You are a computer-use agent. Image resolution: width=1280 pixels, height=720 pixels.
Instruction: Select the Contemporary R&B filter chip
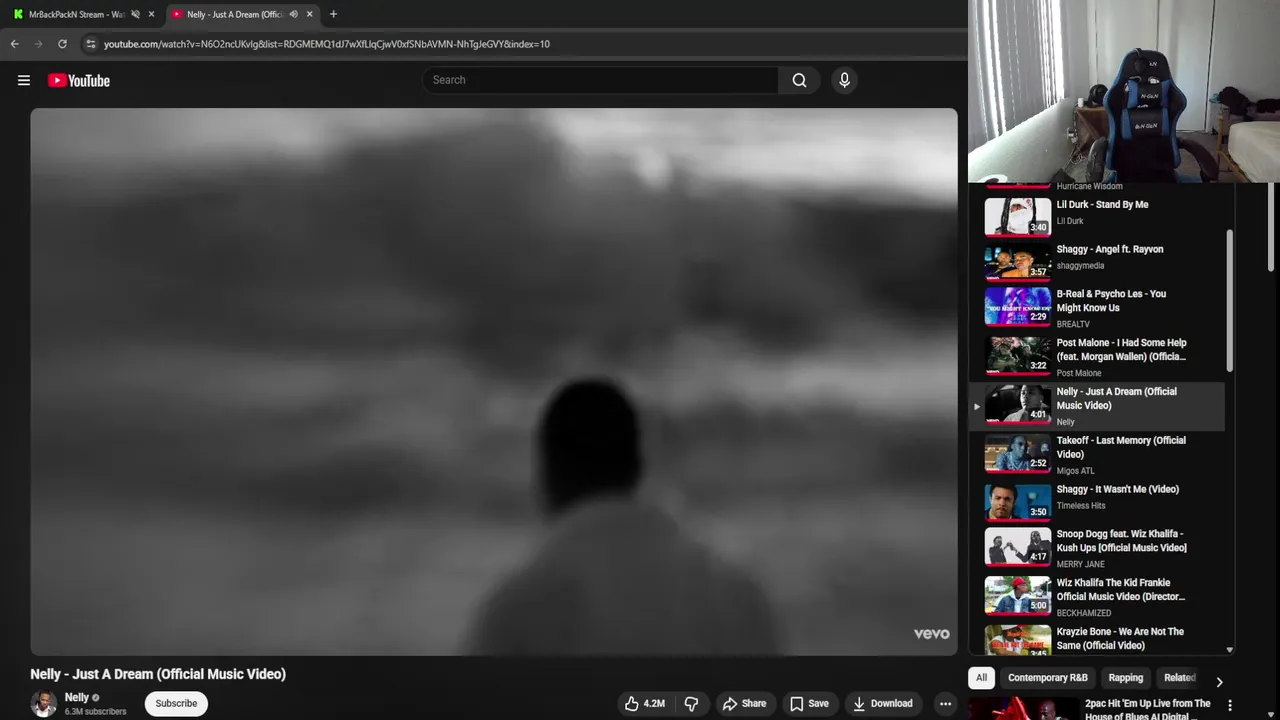click(1047, 678)
